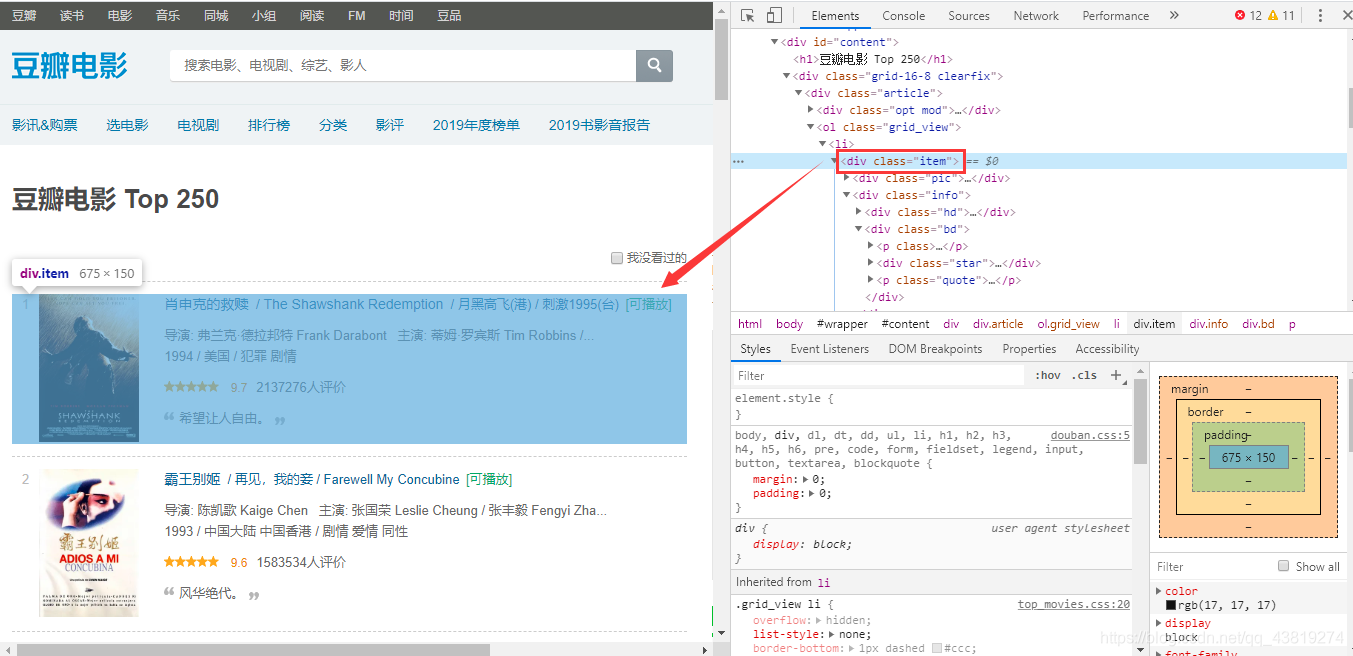
Task: Click the ellipsis beside the selected DOM row
Action: click(738, 161)
